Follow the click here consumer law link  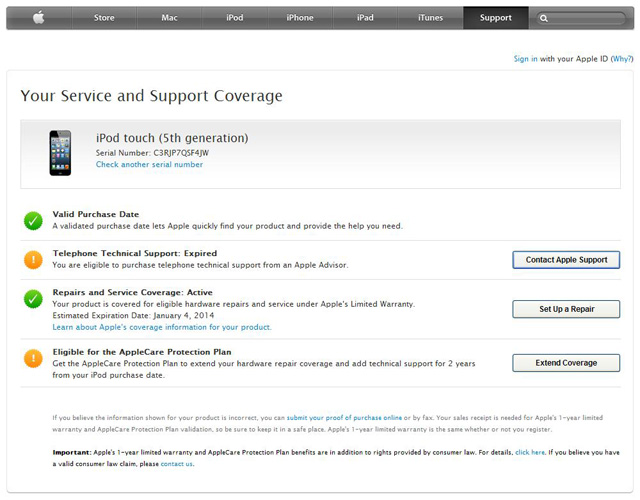(530, 452)
